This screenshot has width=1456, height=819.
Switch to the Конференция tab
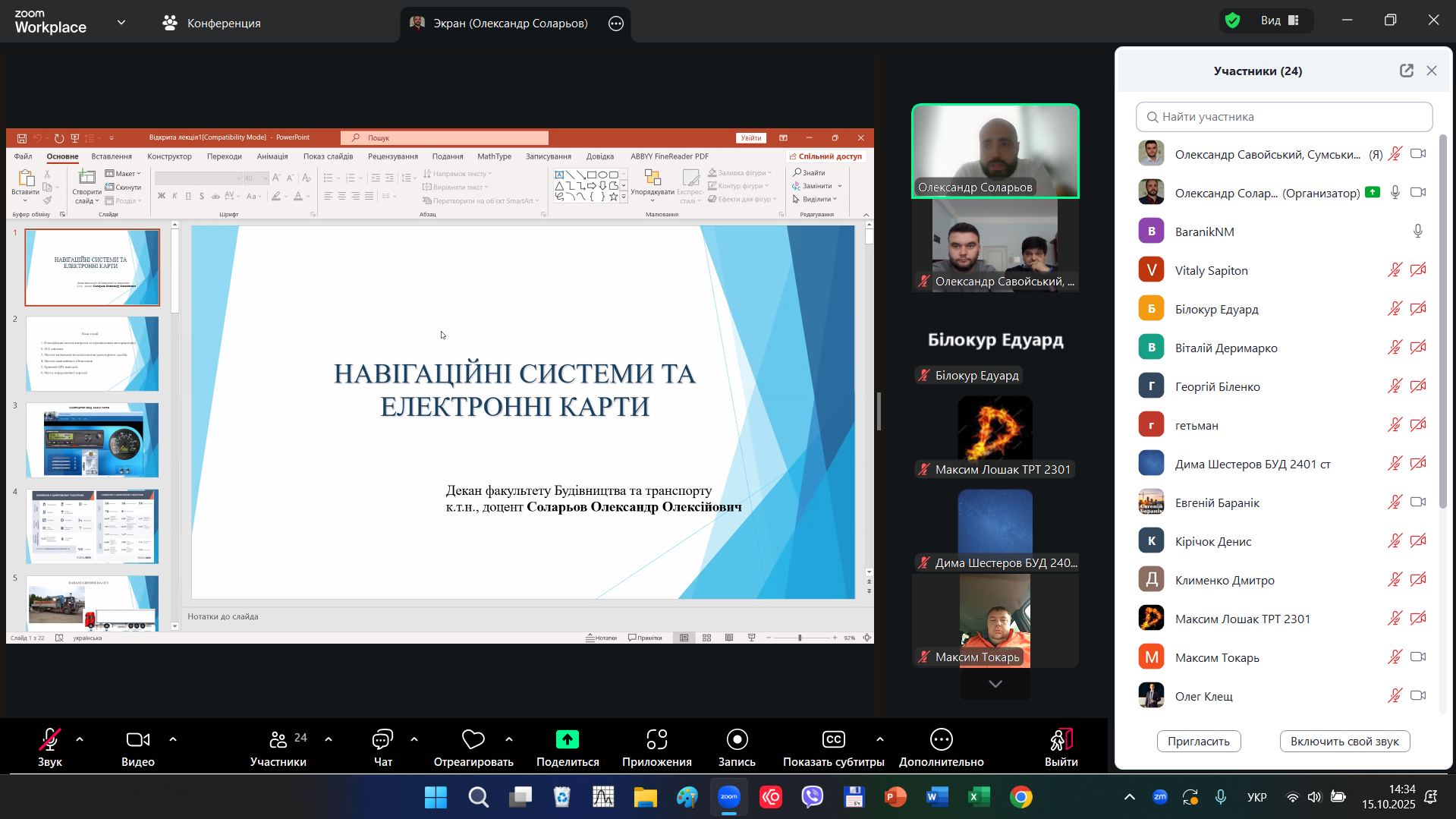(212, 23)
